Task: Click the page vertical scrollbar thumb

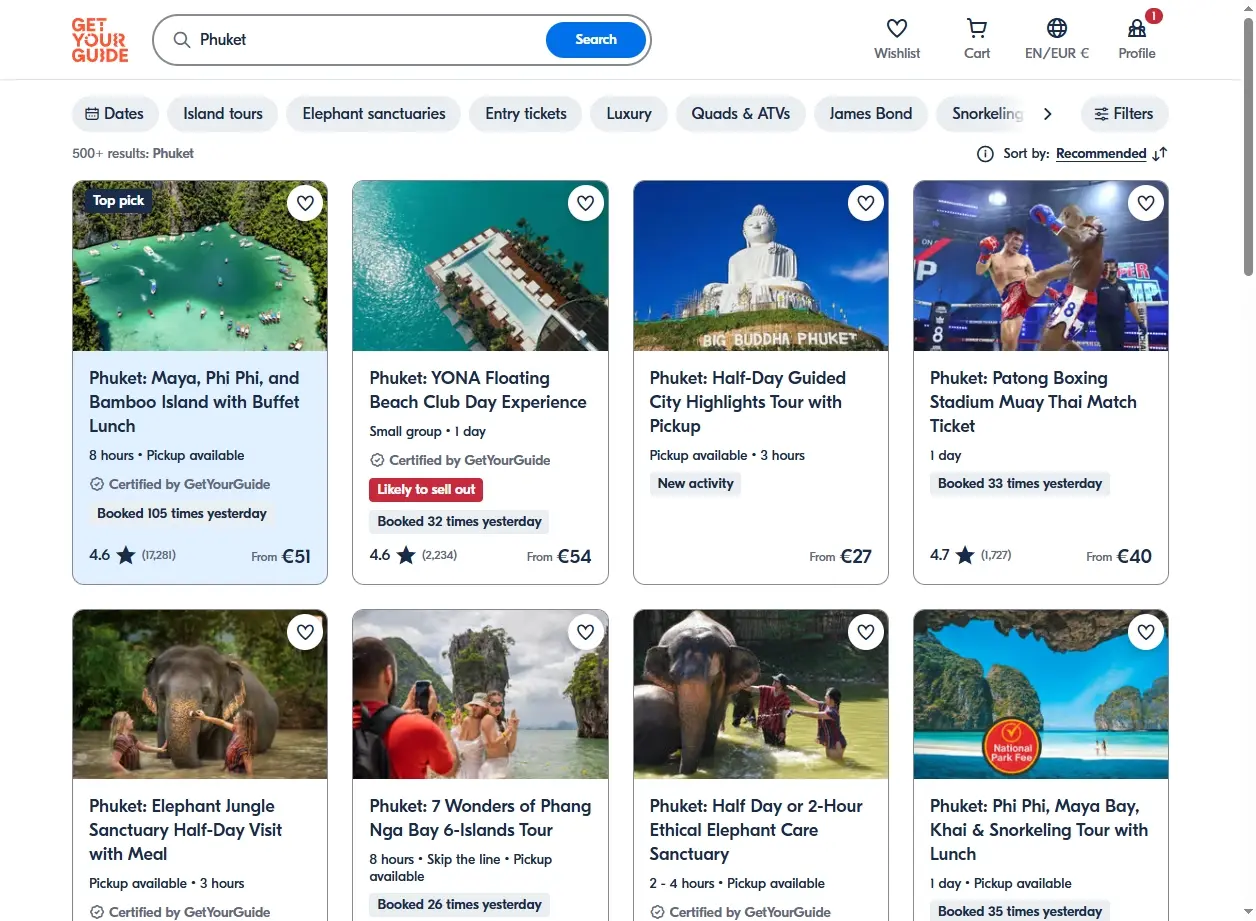Action: 1247,145
